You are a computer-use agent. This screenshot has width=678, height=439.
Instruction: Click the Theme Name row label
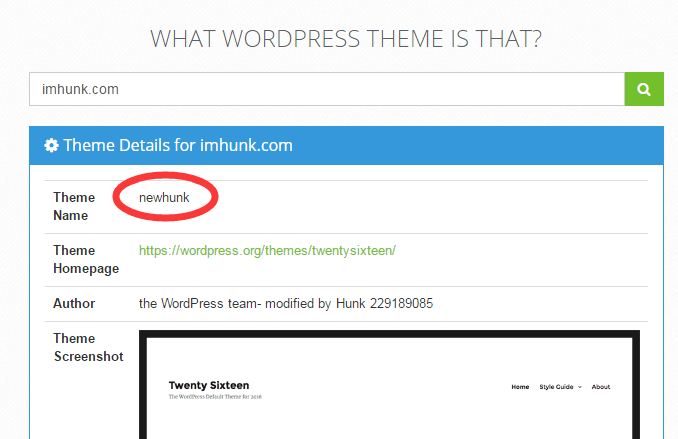74,206
